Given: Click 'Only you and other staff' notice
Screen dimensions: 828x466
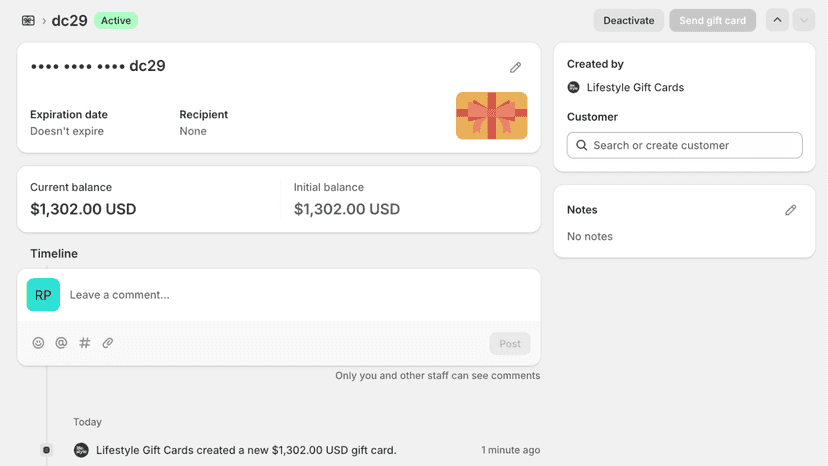Looking at the screenshot, I should pos(437,376).
